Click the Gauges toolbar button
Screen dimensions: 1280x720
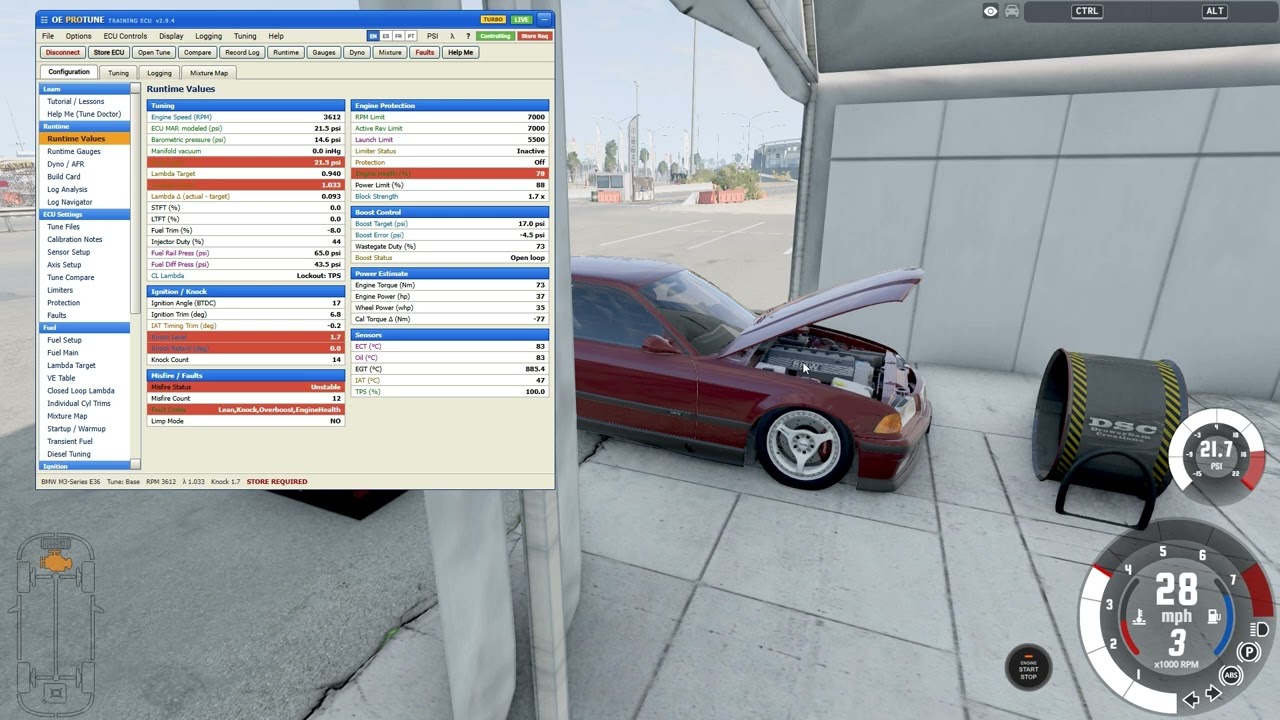324,52
